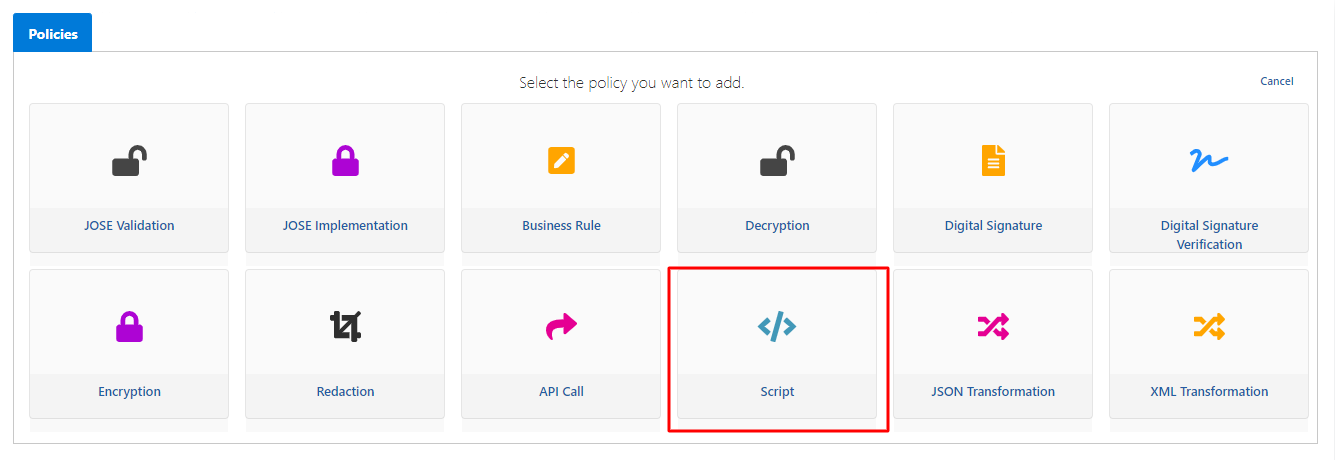
Task: Choose the API Call policy label
Action: tap(561, 392)
